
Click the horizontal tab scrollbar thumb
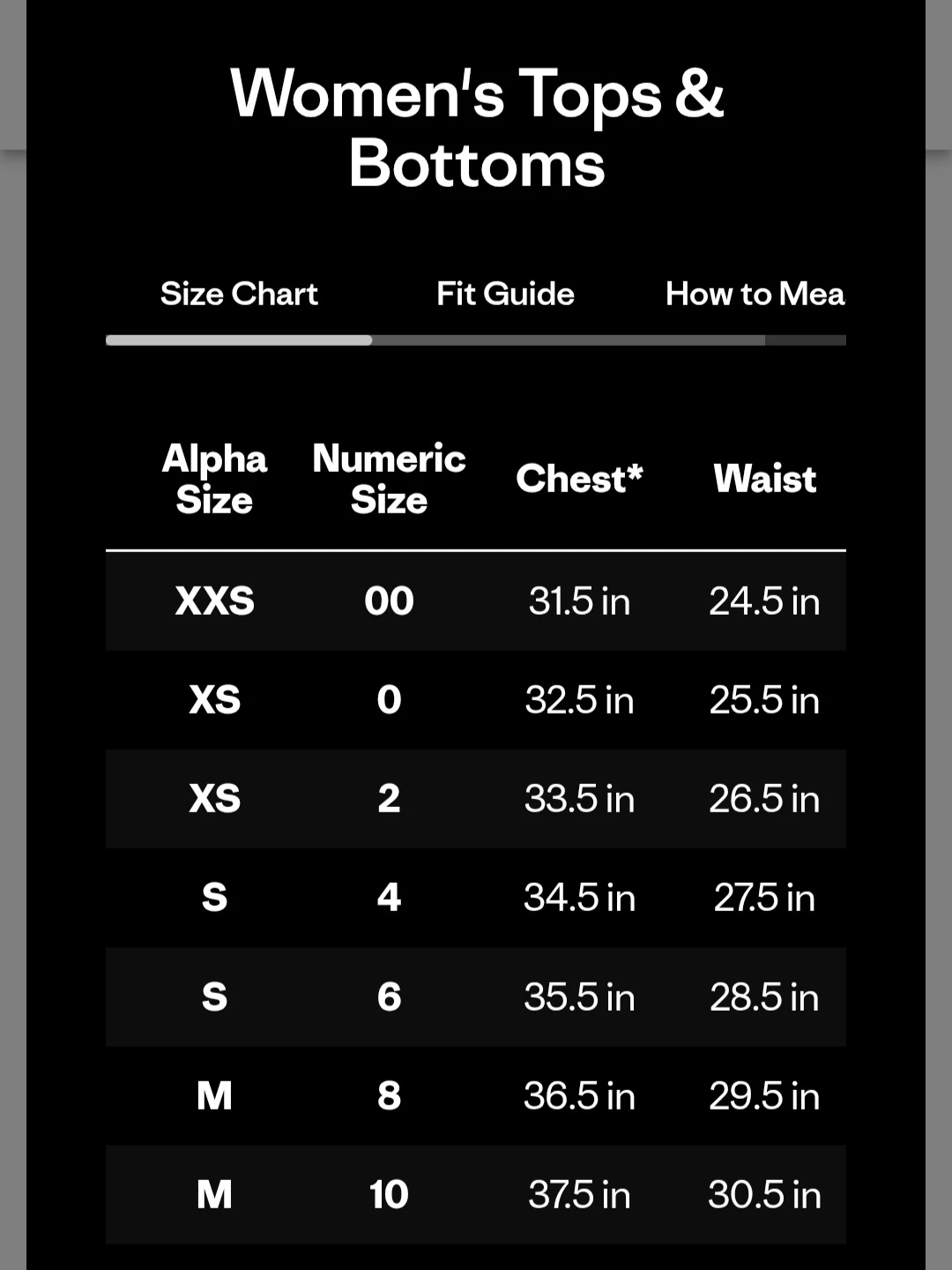pos(239,340)
